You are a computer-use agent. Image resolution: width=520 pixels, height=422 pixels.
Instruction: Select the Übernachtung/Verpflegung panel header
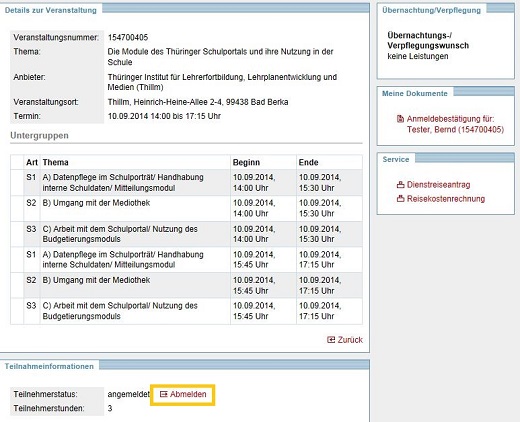(431, 10)
